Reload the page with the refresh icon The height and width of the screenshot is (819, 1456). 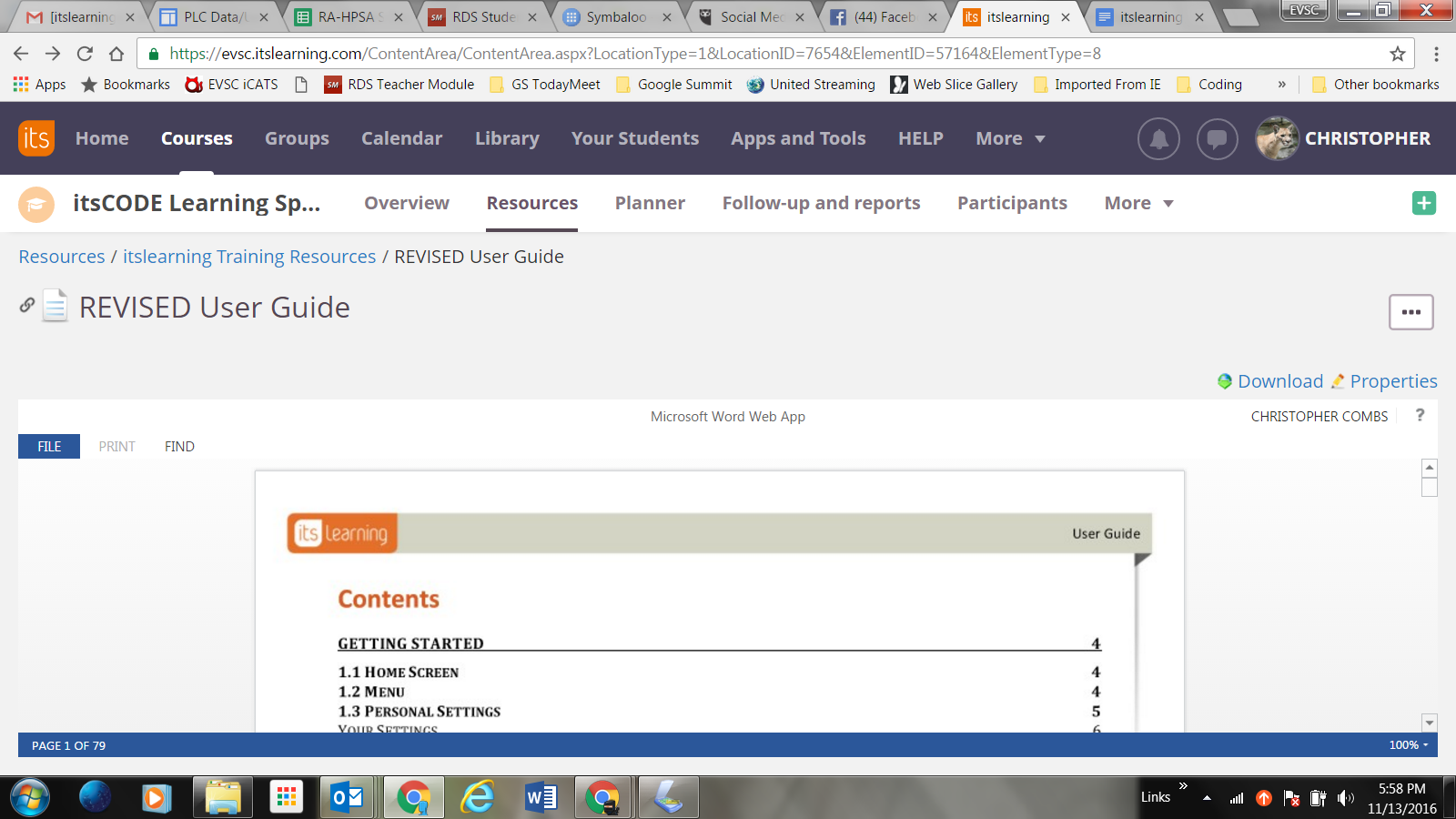85,54
